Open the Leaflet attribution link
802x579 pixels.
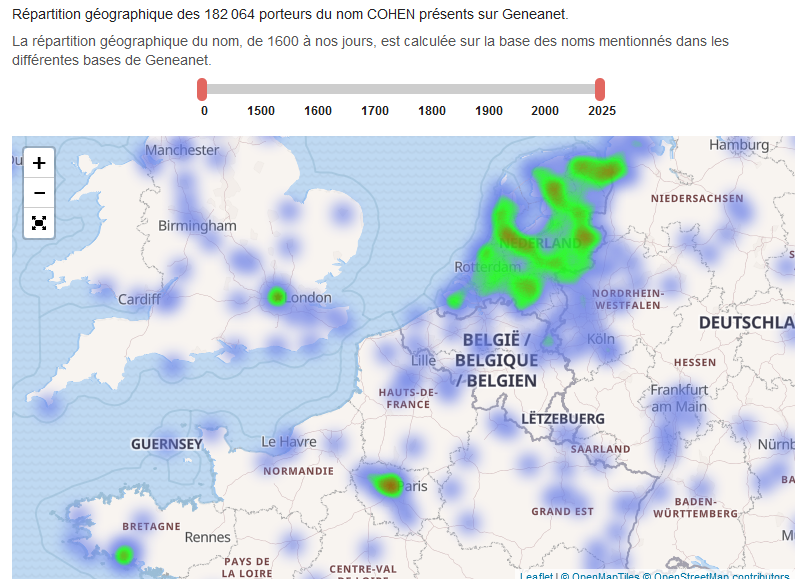tap(536, 575)
